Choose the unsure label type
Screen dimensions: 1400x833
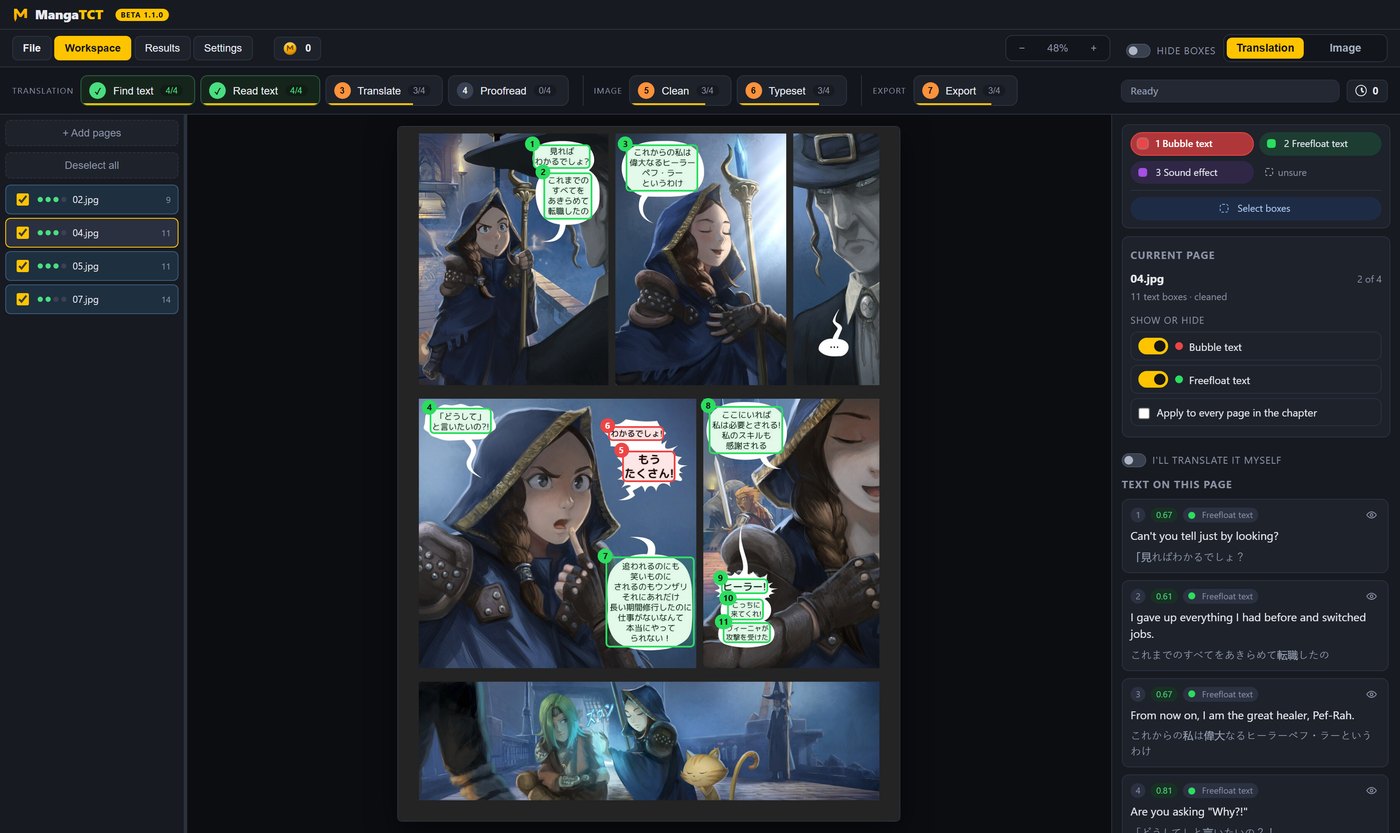[1286, 172]
